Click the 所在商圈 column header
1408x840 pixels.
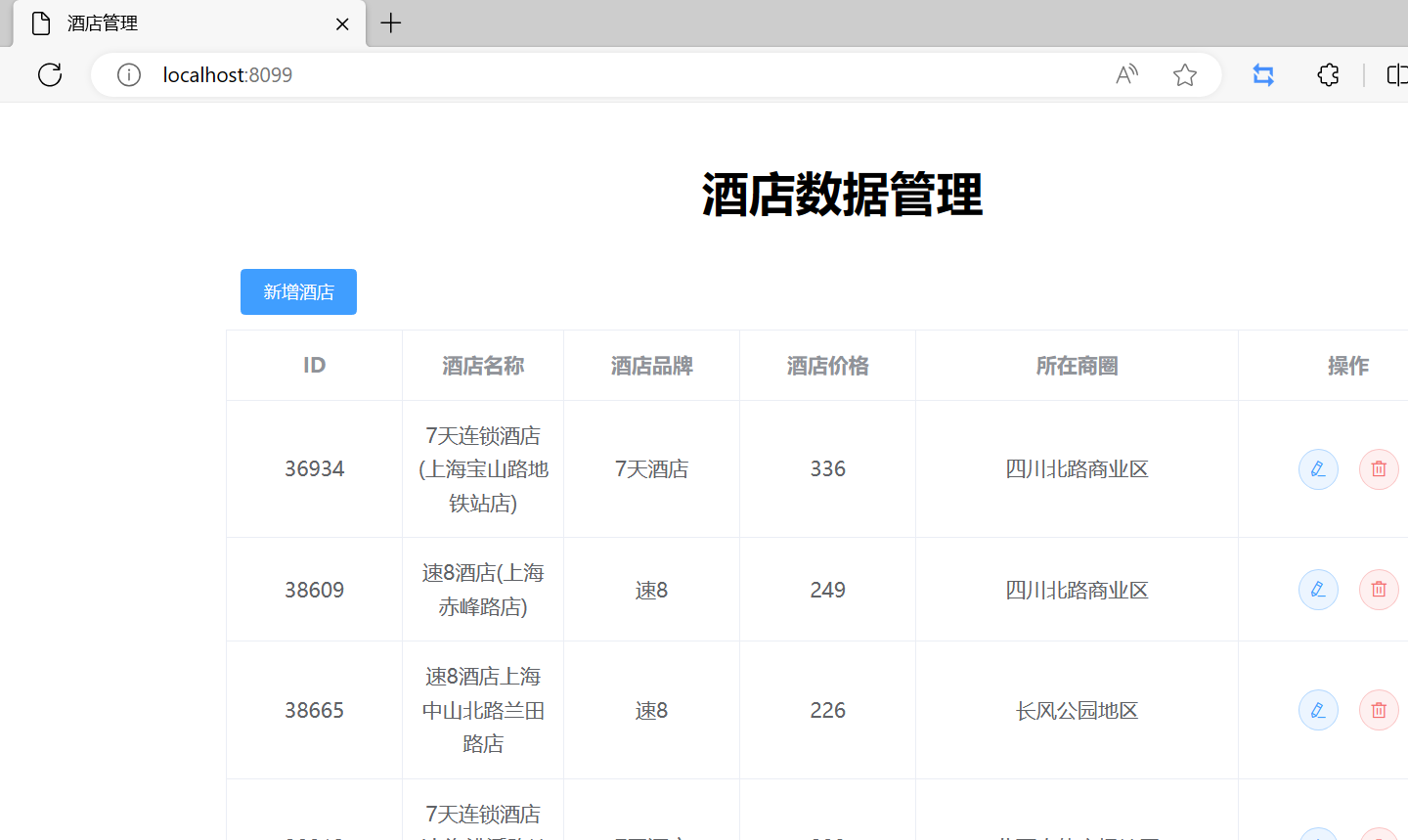pos(1077,366)
